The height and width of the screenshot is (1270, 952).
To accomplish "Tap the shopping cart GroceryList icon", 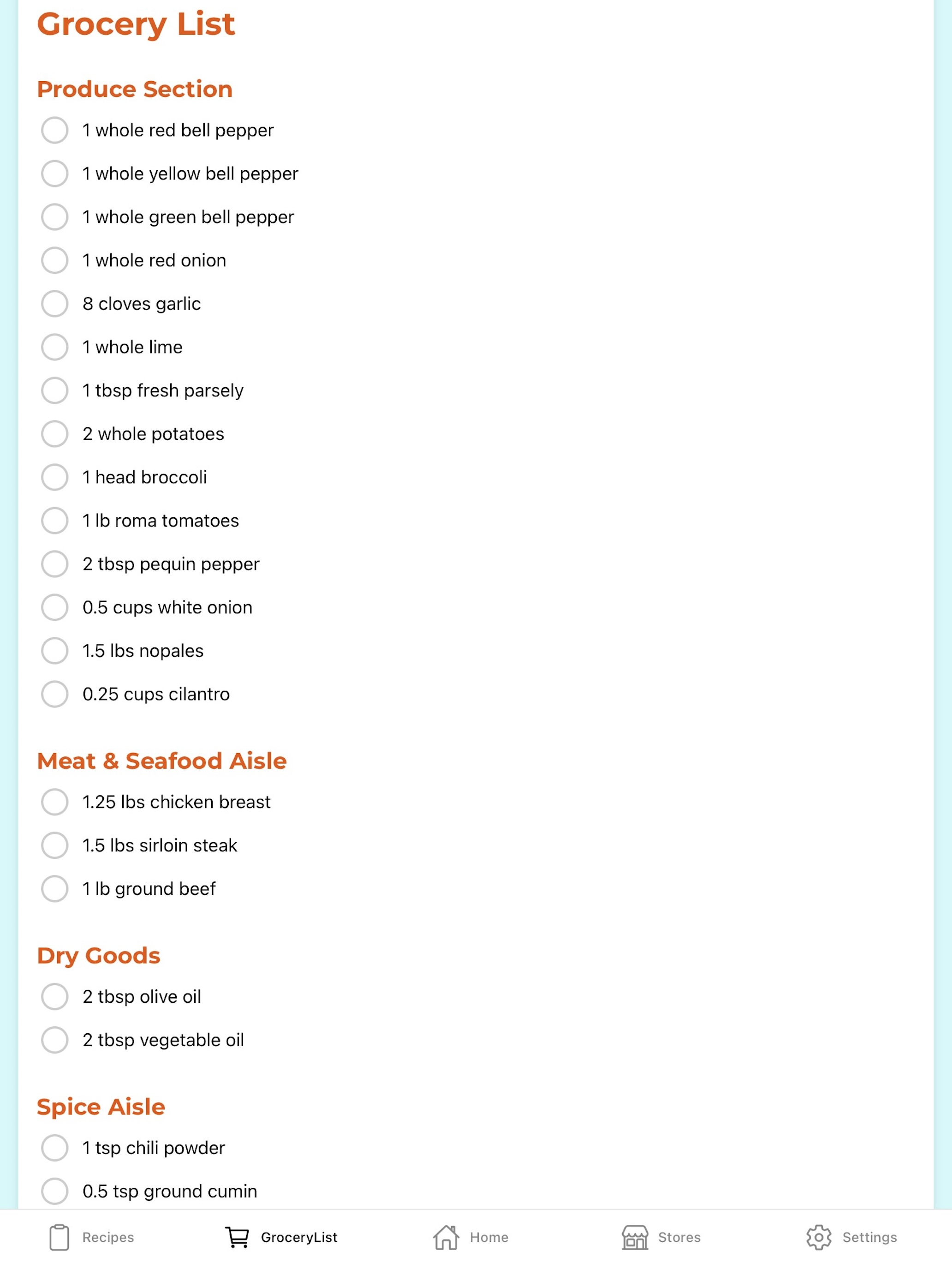I will coord(237,1237).
